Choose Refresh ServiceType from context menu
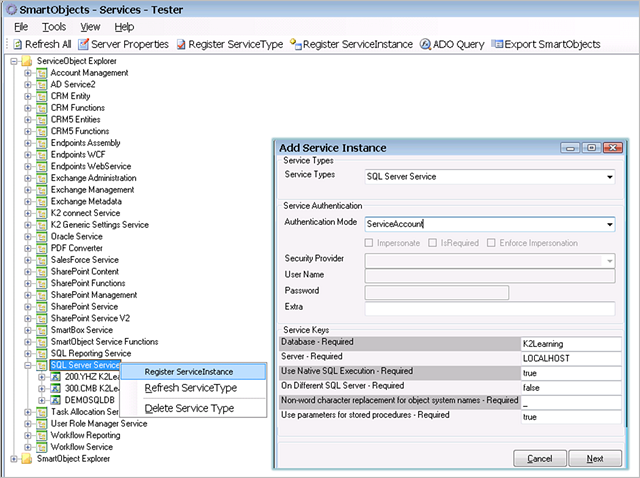This screenshot has width=640, height=478. pyautogui.click(x=193, y=388)
